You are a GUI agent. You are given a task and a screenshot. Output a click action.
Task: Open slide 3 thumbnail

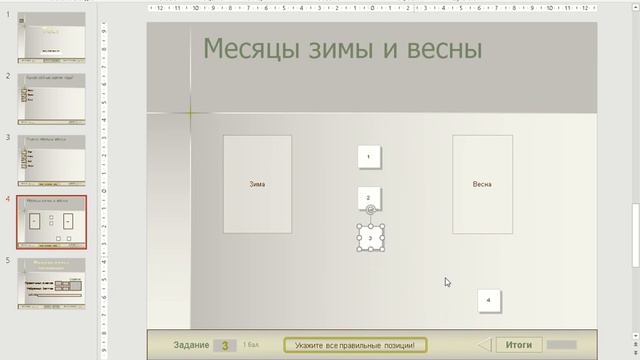[51, 161]
